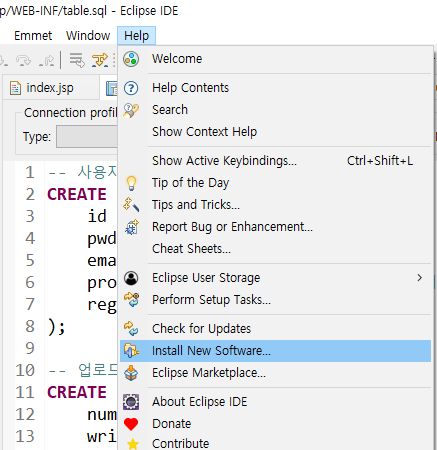Click the Report Bug icon
This screenshot has width=437, height=450.
tap(132, 227)
